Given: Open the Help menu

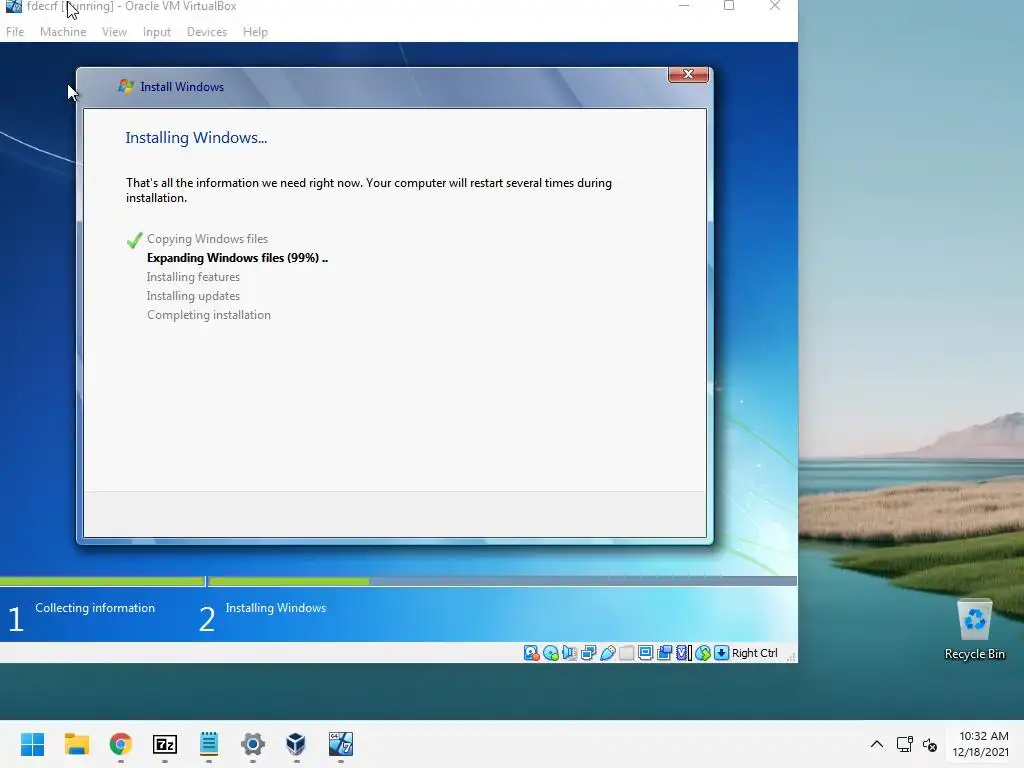Looking at the screenshot, I should coord(255,31).
